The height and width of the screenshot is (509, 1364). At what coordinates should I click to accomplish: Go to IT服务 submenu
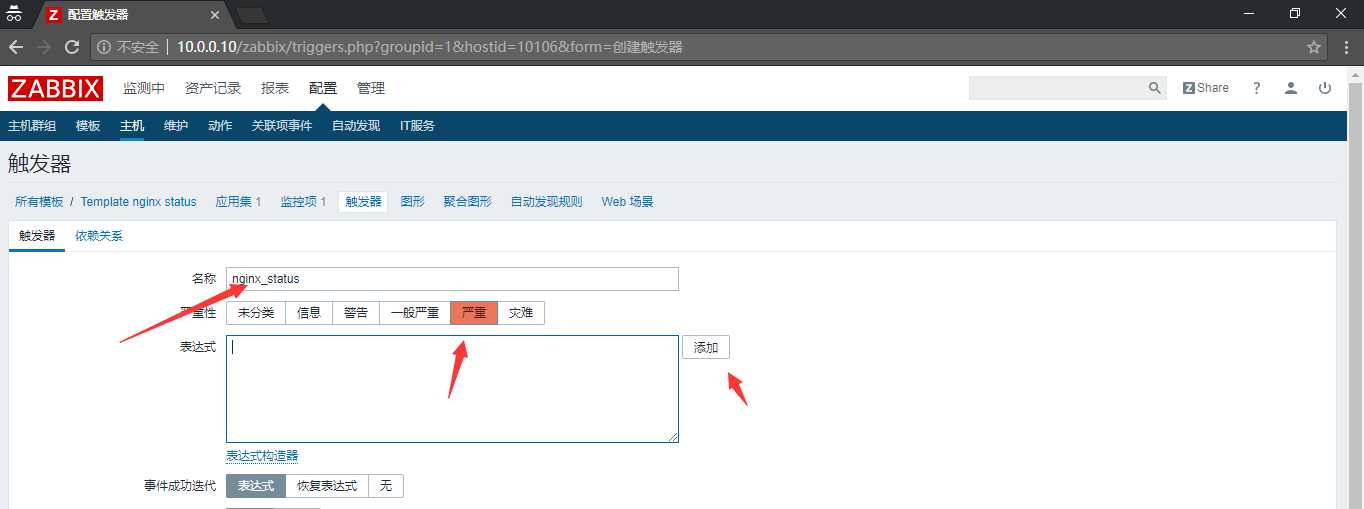417,126
